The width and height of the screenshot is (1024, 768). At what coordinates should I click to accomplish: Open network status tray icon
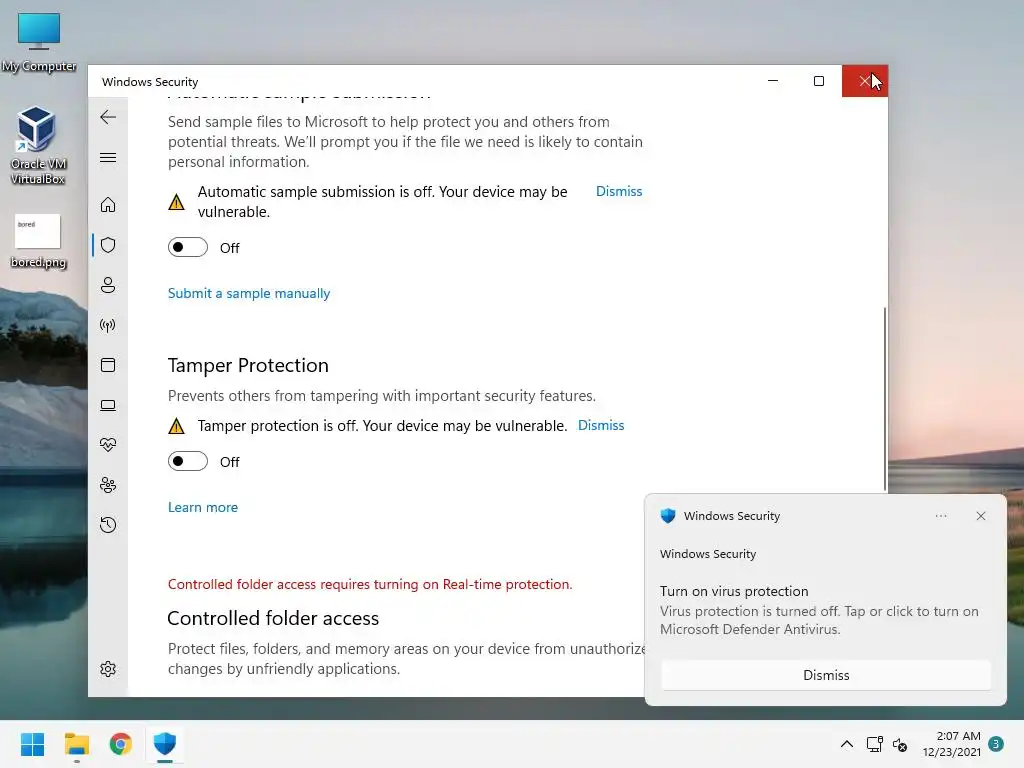(x=874, y=744)
